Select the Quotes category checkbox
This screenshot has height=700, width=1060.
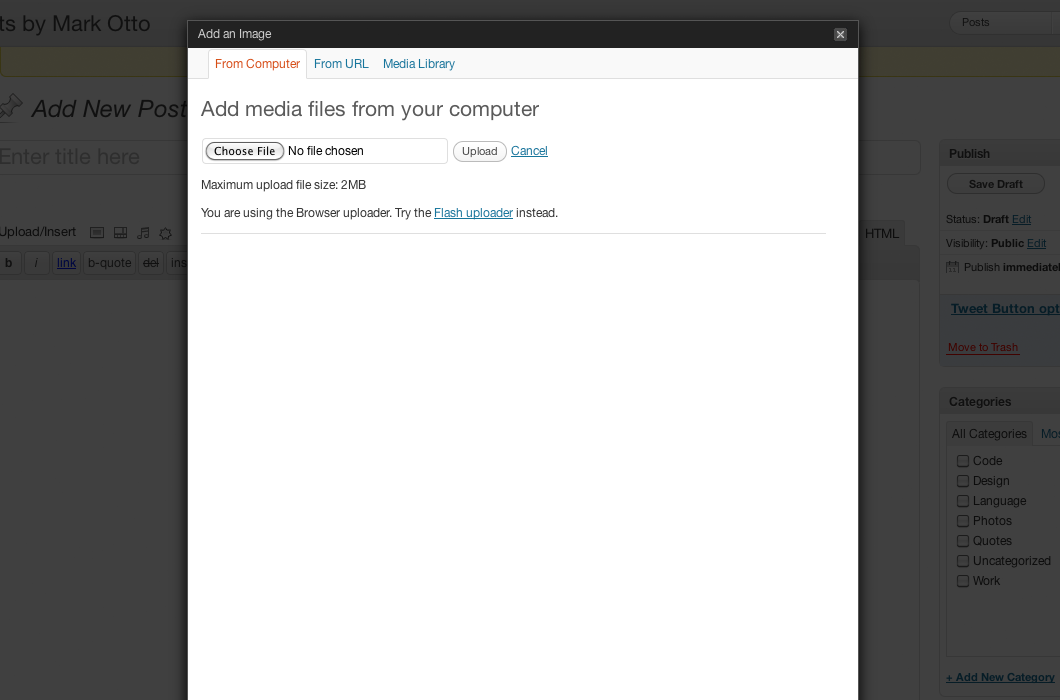click(963, 541)
